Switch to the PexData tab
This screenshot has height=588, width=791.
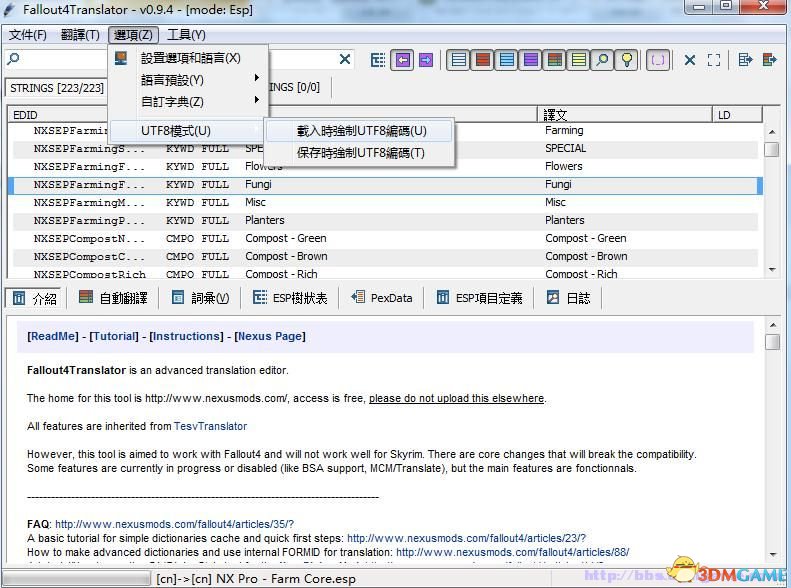[x=381, y=298]
